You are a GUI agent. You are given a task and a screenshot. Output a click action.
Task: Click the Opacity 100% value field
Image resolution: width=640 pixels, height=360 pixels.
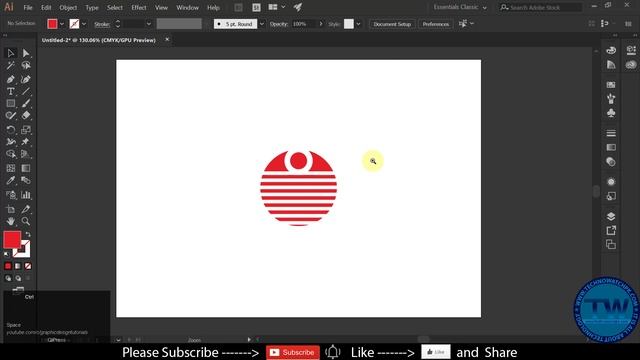click(x=304, y=24)
